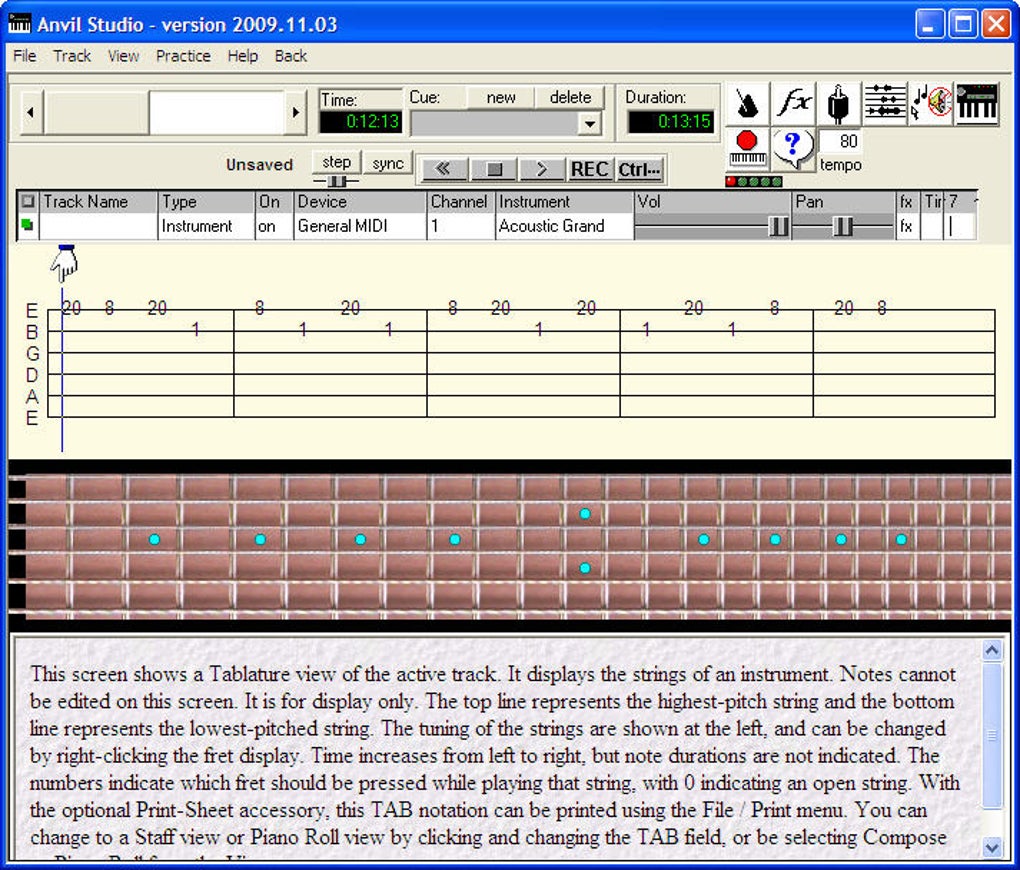The image size is (1020, 870).
Task: Click the Anvil Studio title bar icon
Action: click(x=20, y=24)
